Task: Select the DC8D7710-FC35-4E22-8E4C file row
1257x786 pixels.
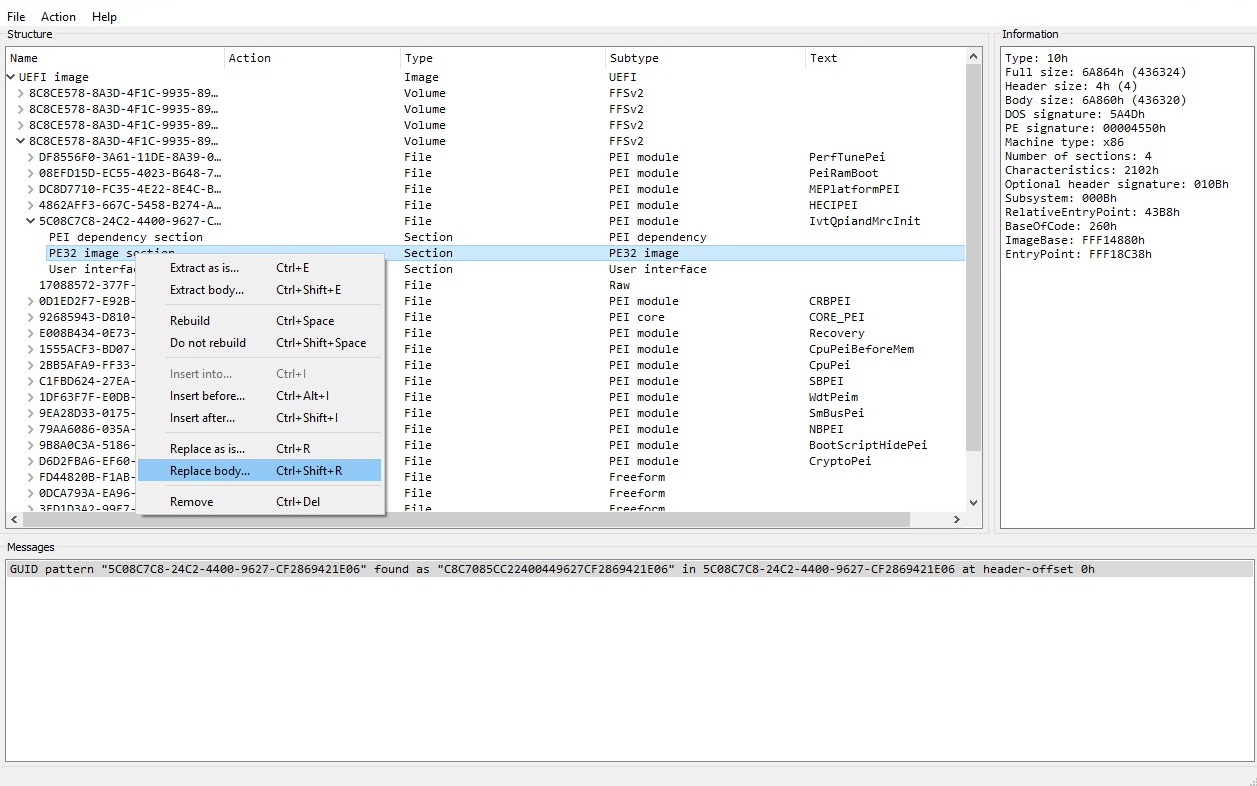Action: tap(485, 189)
